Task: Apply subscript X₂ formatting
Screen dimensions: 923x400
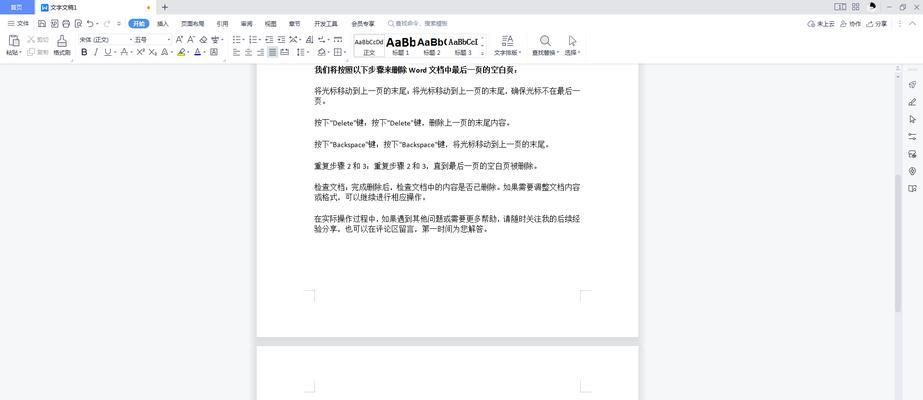Action: click(x=152, y=52)
